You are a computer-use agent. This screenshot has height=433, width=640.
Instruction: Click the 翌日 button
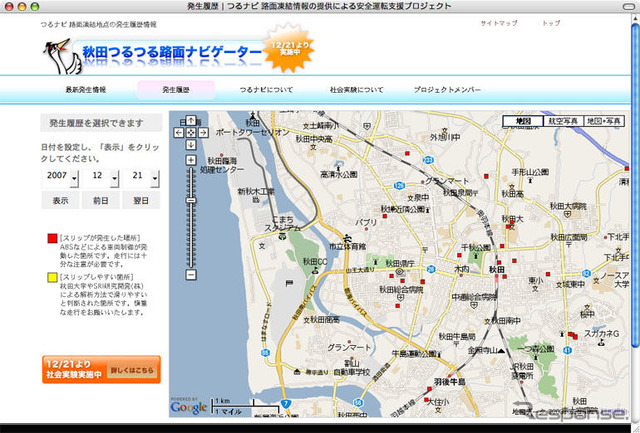tap(141, 200)
